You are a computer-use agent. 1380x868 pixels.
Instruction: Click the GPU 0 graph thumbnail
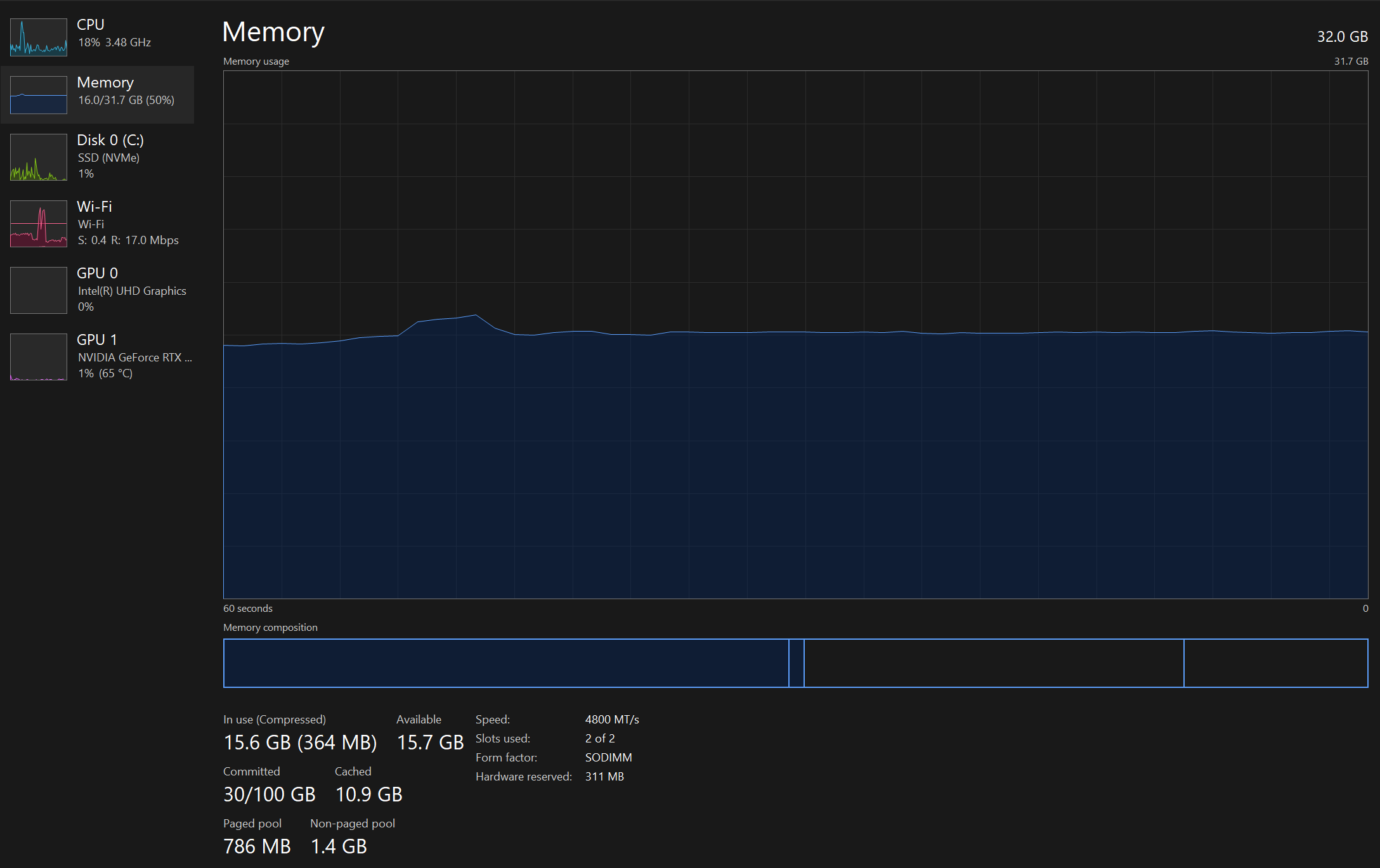pyautogui.click(x=38, y=290)
